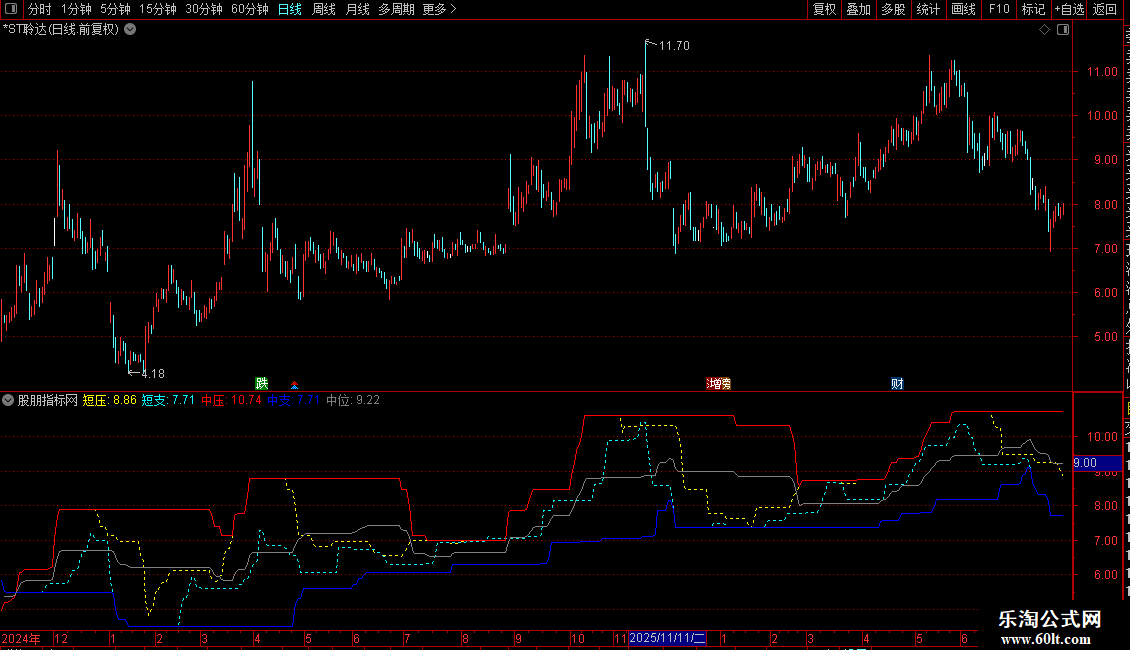Click the 11.70 high price label
This screenshot has width=1130, height=650.
click(675, 46)
